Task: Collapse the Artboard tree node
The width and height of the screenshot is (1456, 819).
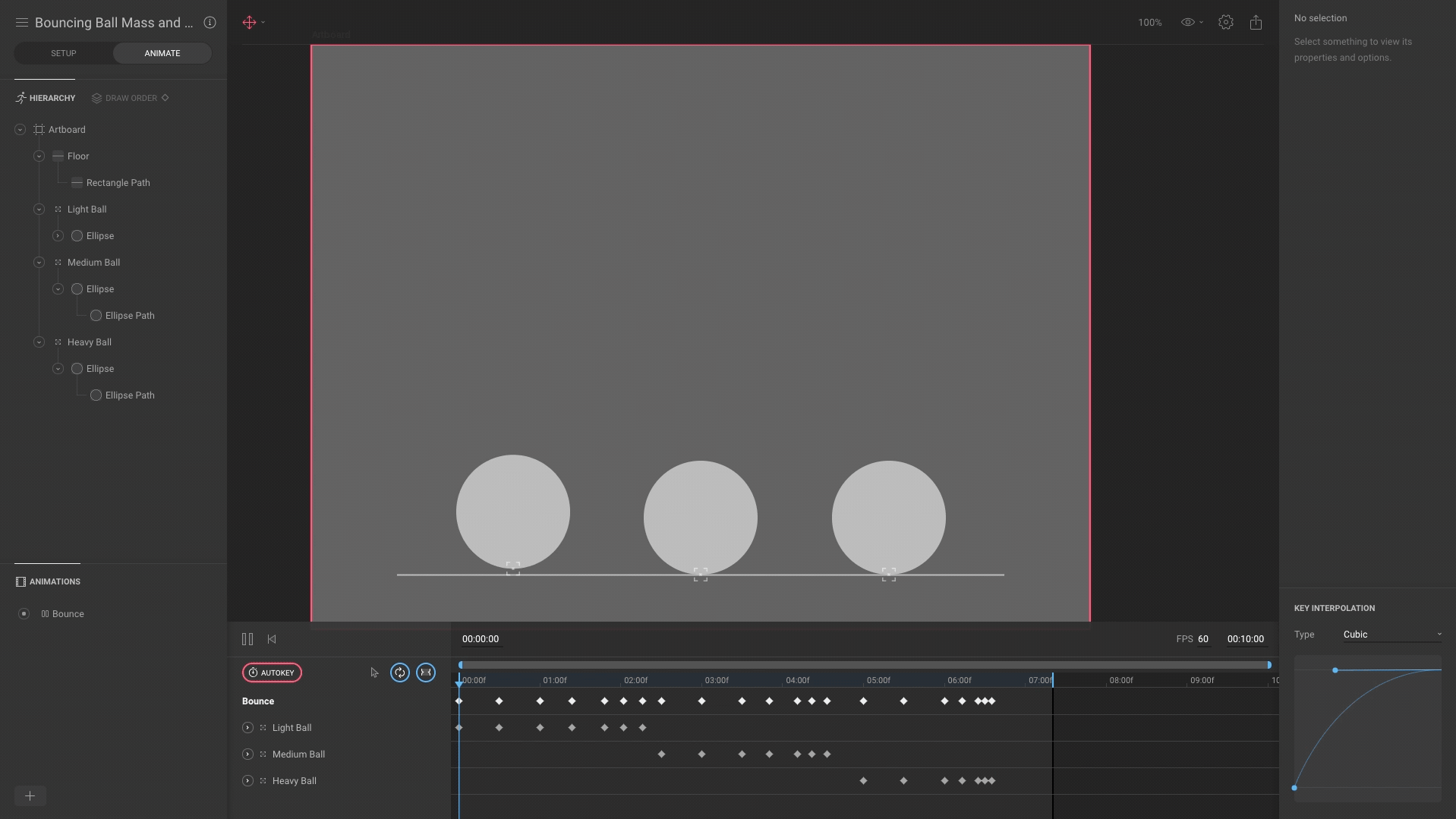Action: point(20,130)
